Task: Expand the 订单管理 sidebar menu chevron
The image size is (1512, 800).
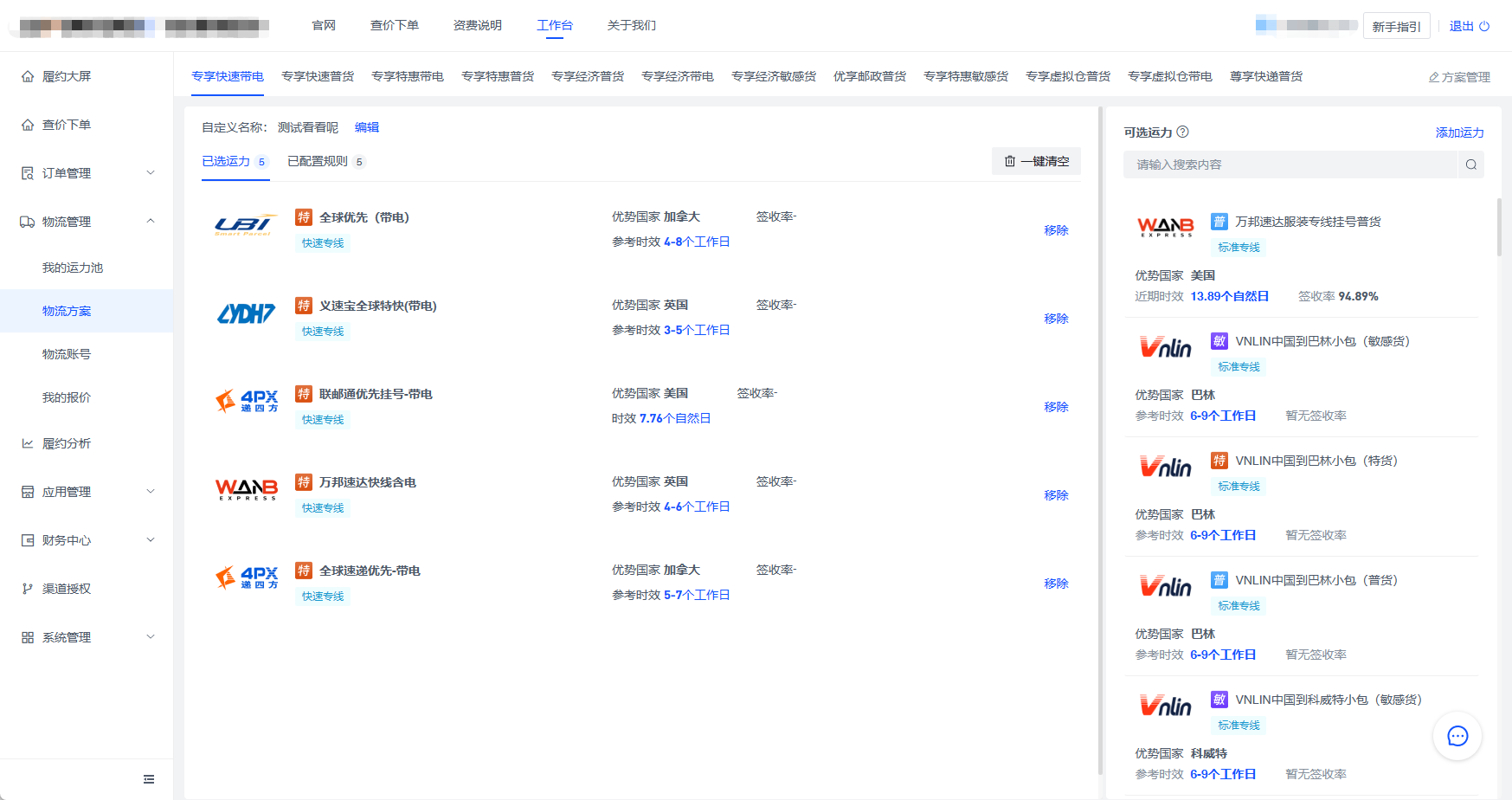Action: [x=151, y=173]
